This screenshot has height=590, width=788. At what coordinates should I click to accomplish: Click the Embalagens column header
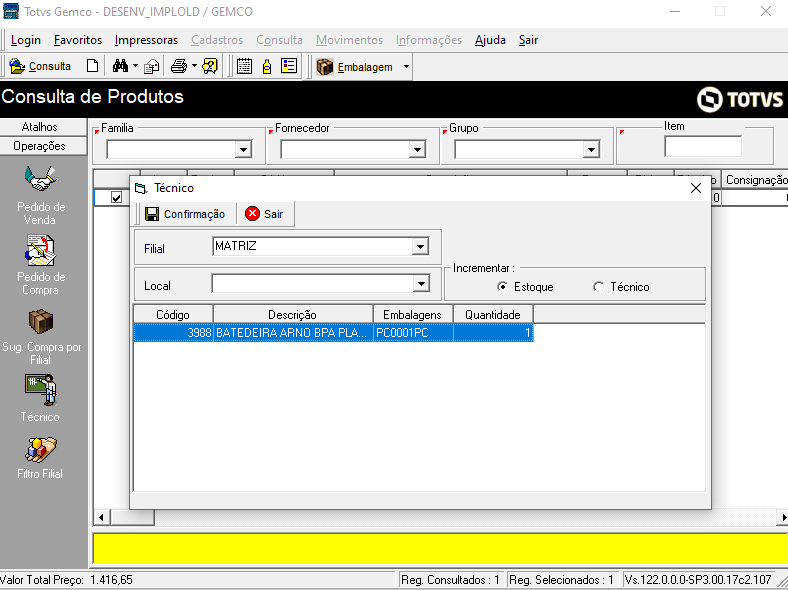413,315
